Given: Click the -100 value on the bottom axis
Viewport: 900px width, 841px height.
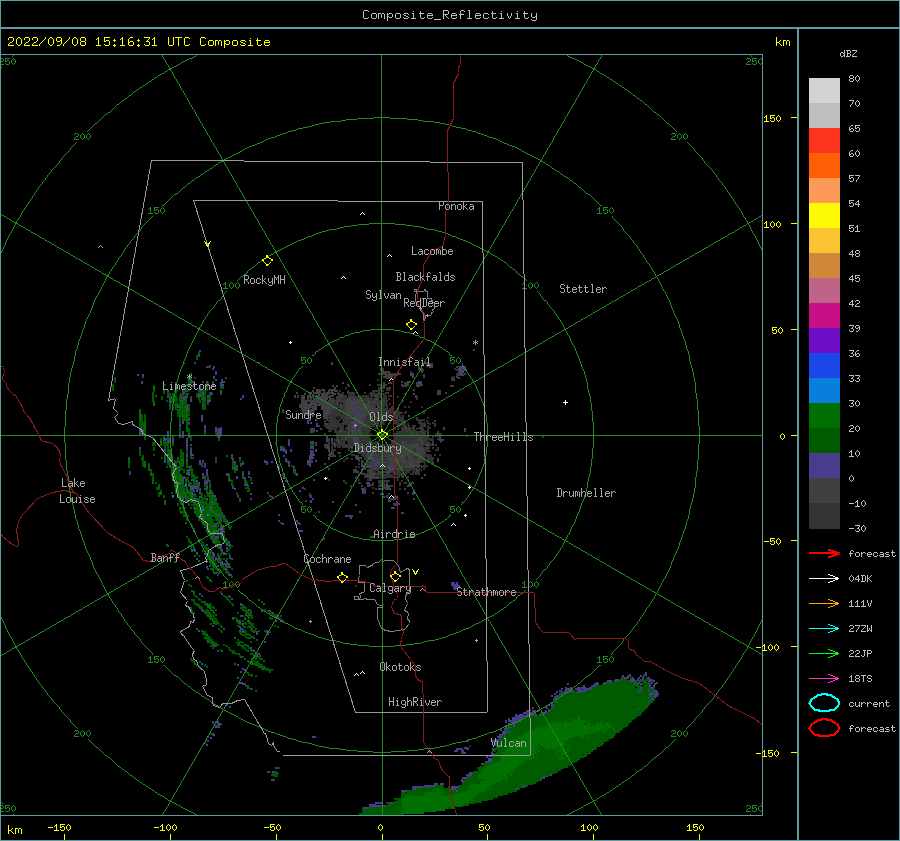Looking at the screenshot, I should coord(165,827).
